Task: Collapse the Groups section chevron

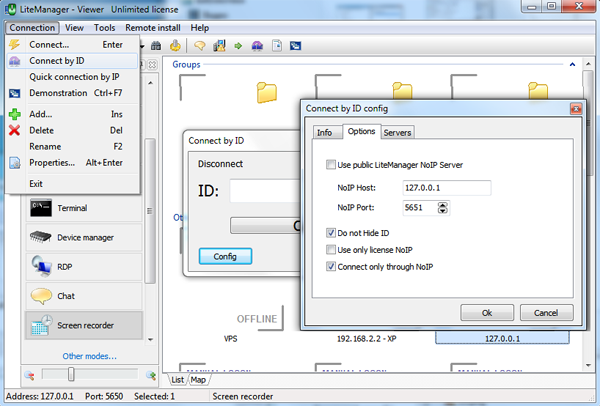Action: point(572,64)
